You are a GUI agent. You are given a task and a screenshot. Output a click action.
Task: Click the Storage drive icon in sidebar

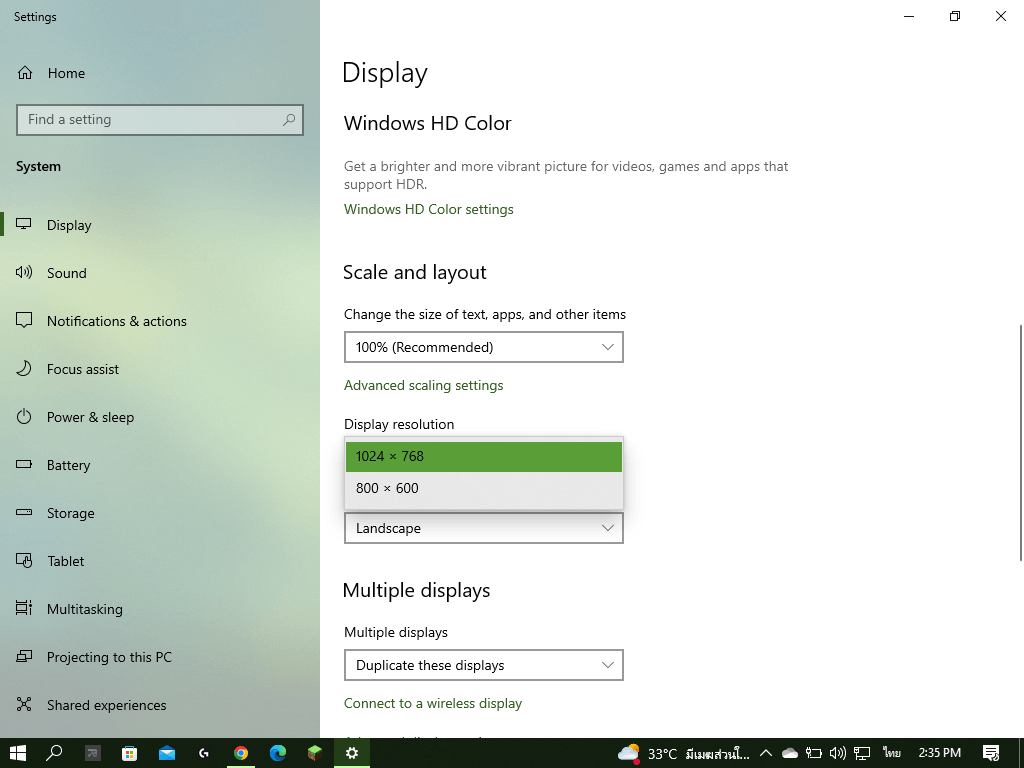click(24, 513)
